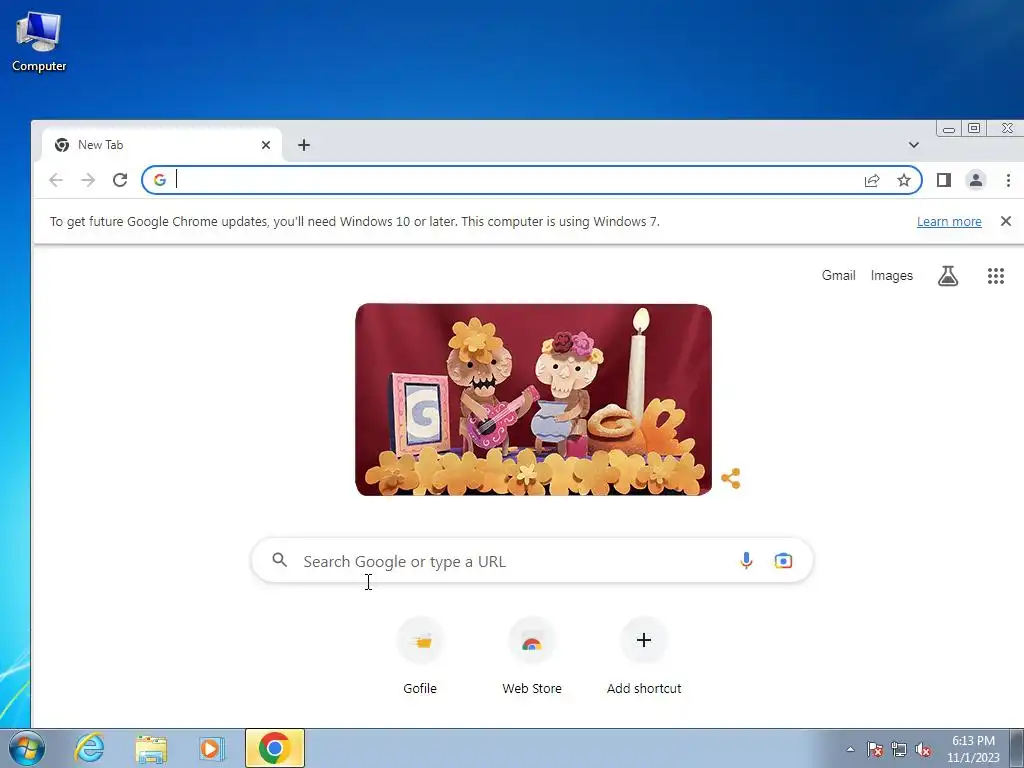Click the Google G icon in address bar

tap(160, 180)
